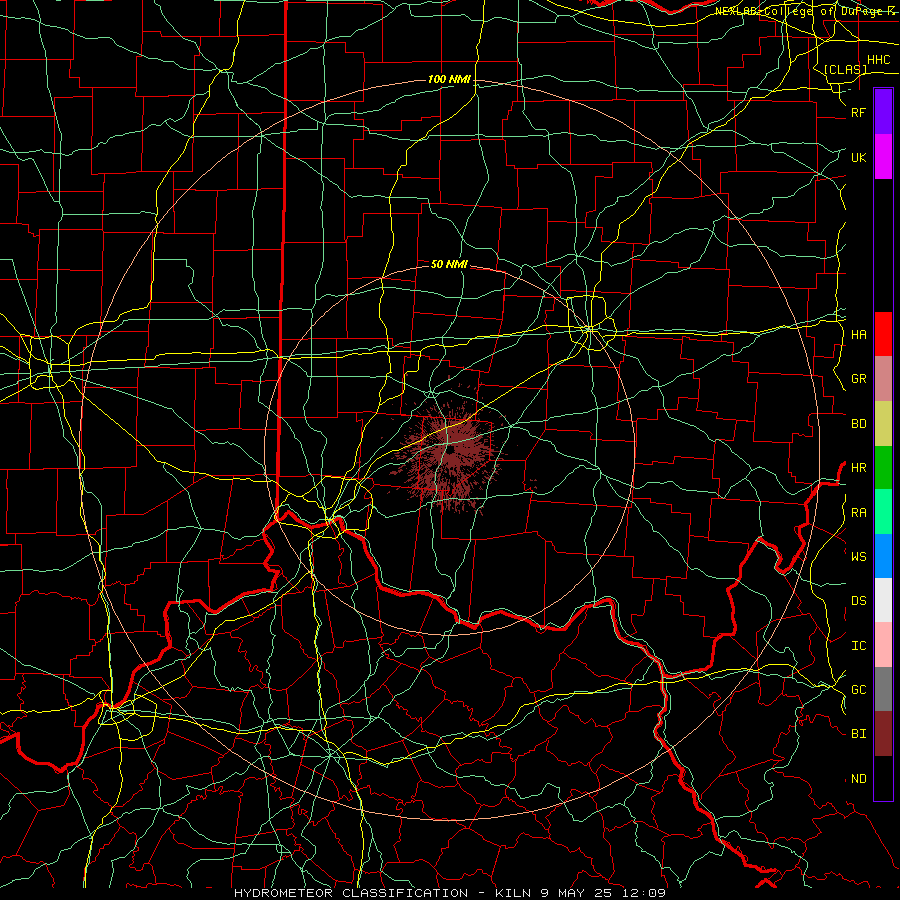Pick the light green RA swatch
Screen dimensions: 900x900
coord(883,512)
